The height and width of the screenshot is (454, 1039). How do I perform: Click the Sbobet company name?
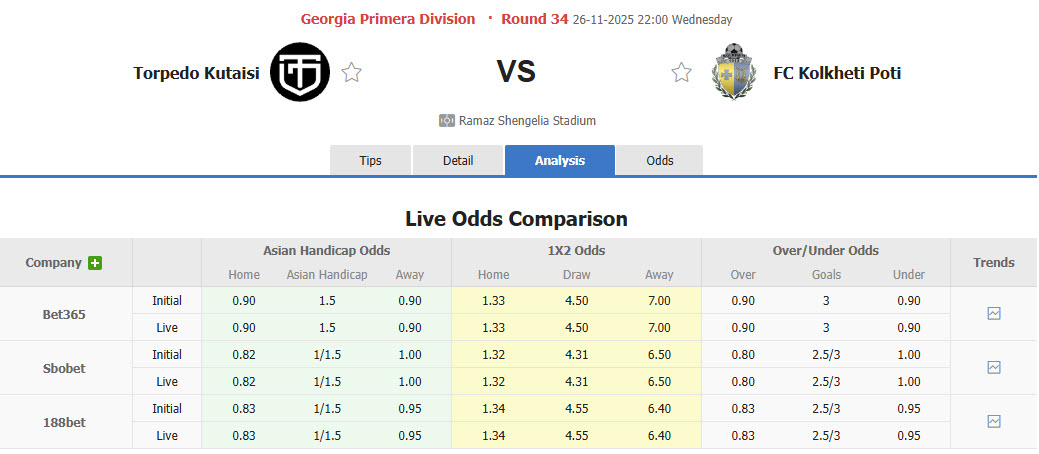64,368
